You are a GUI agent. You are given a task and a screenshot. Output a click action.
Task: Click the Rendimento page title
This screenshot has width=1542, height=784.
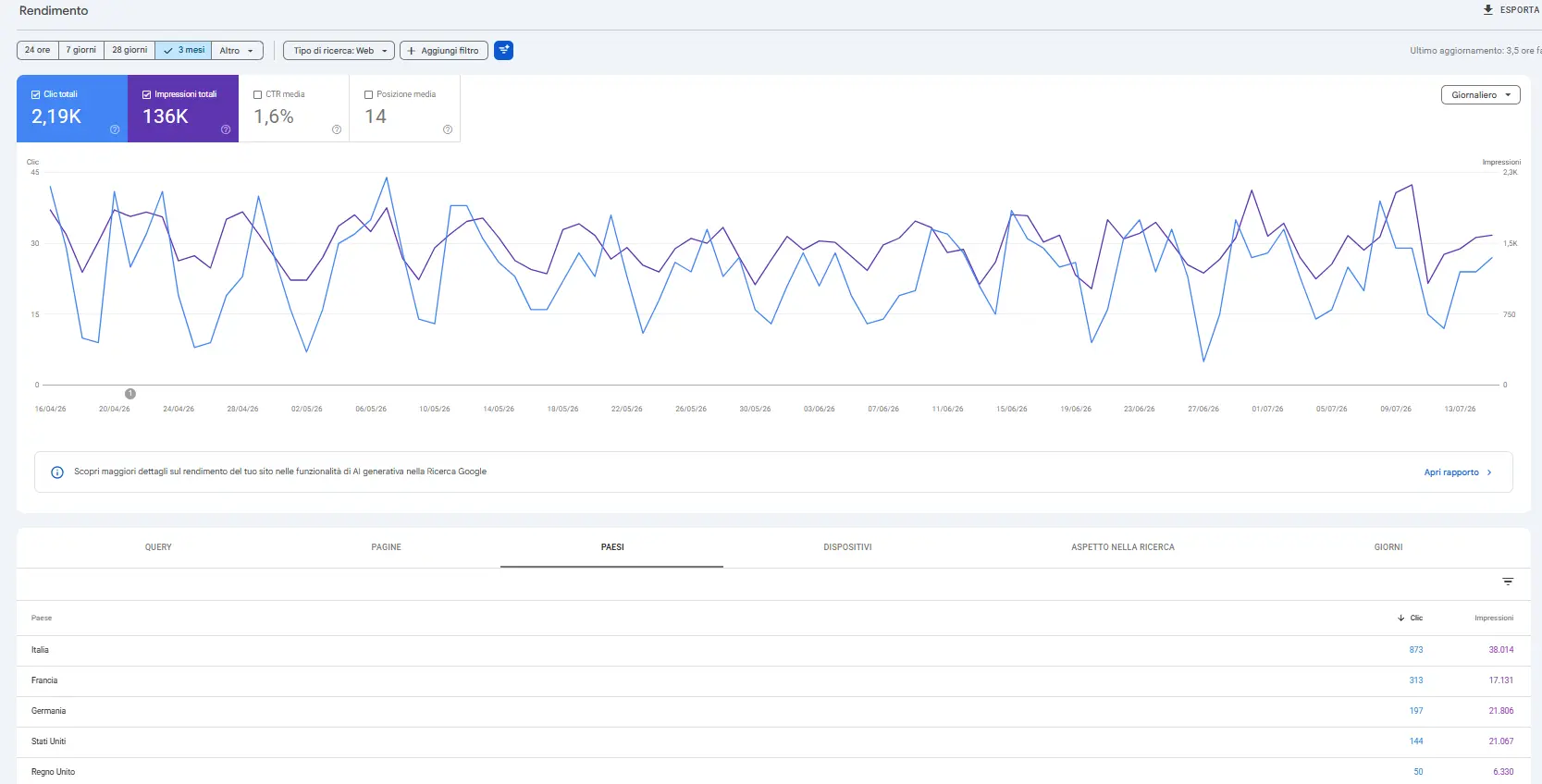54,11
